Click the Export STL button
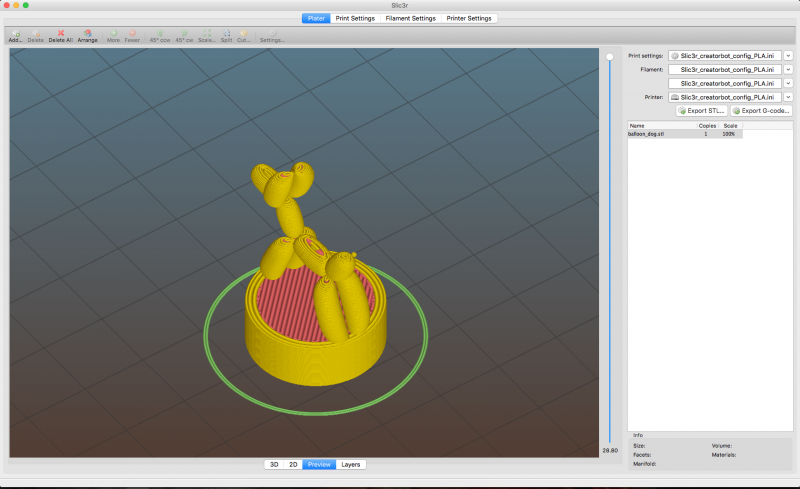 click(x=701, y=111)
